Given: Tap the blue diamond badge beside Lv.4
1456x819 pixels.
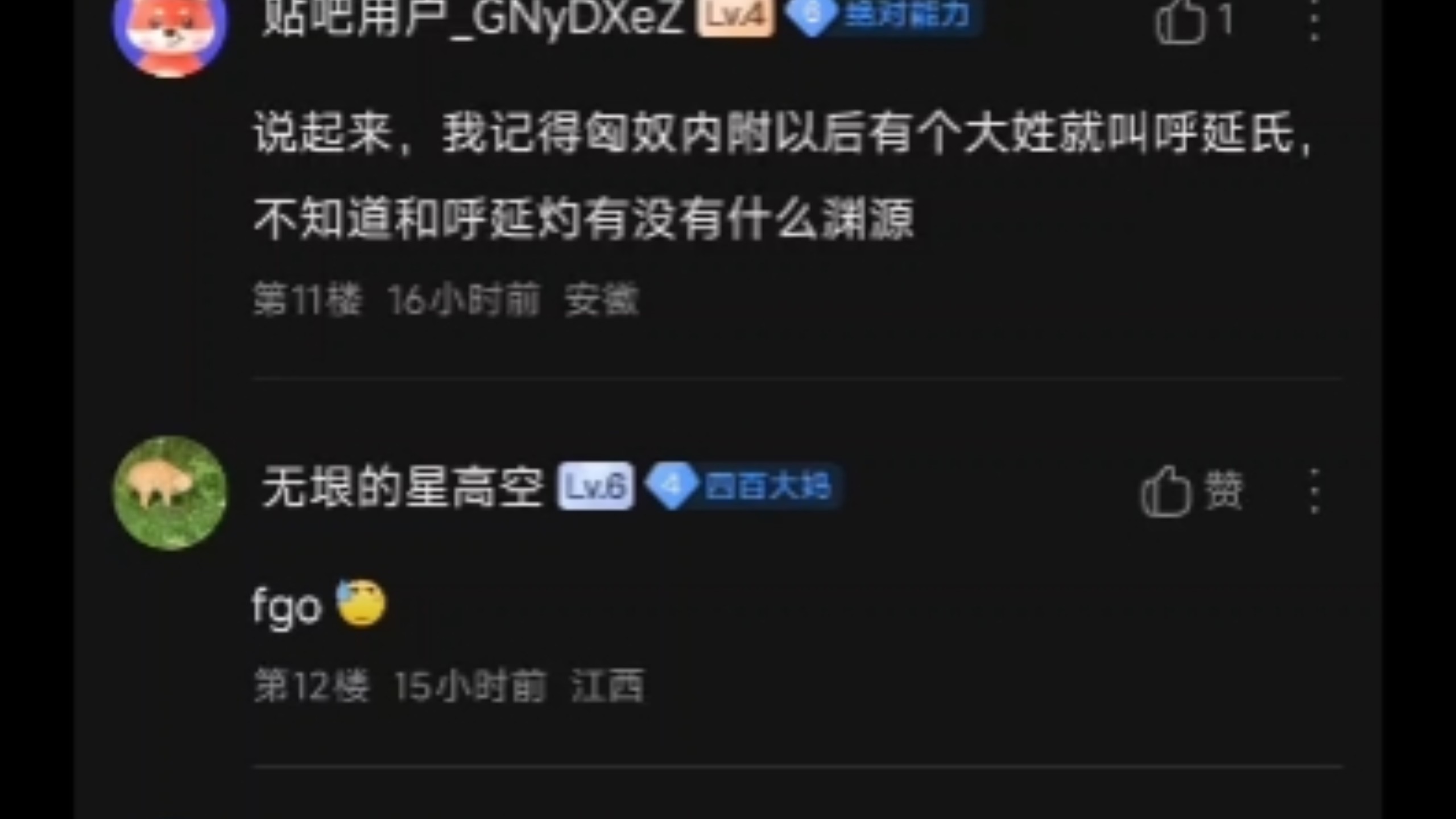Looking at the screenshot, I should [812, 16].
